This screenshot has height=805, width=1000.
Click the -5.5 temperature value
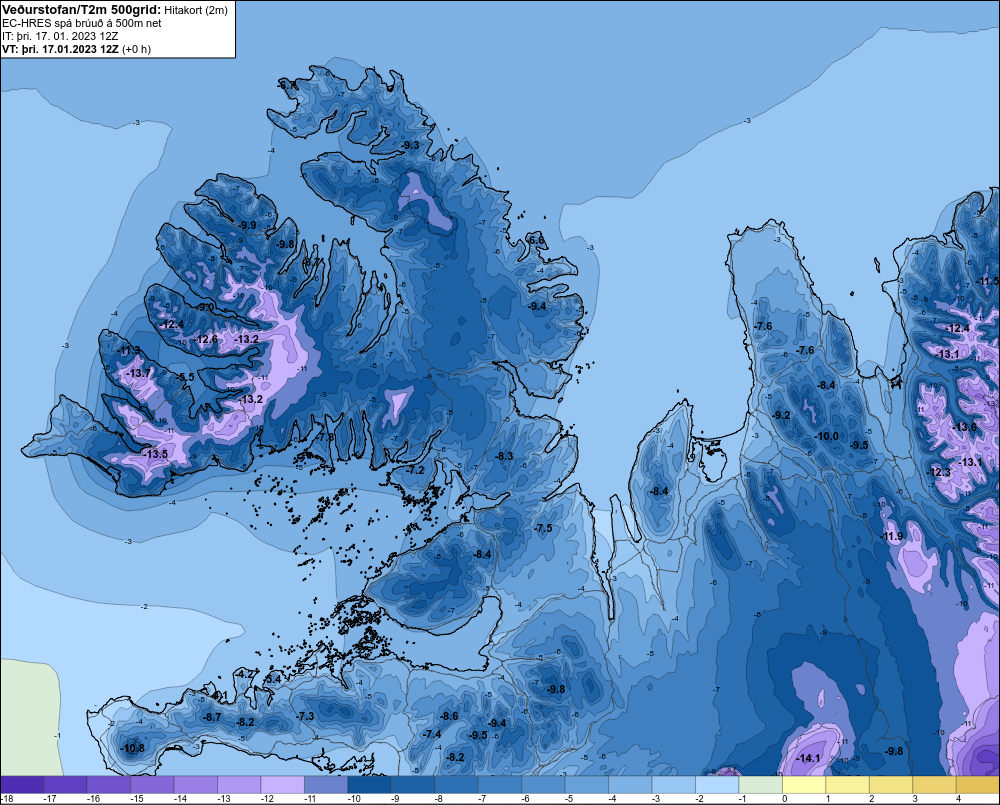click(x=185, y=377)
